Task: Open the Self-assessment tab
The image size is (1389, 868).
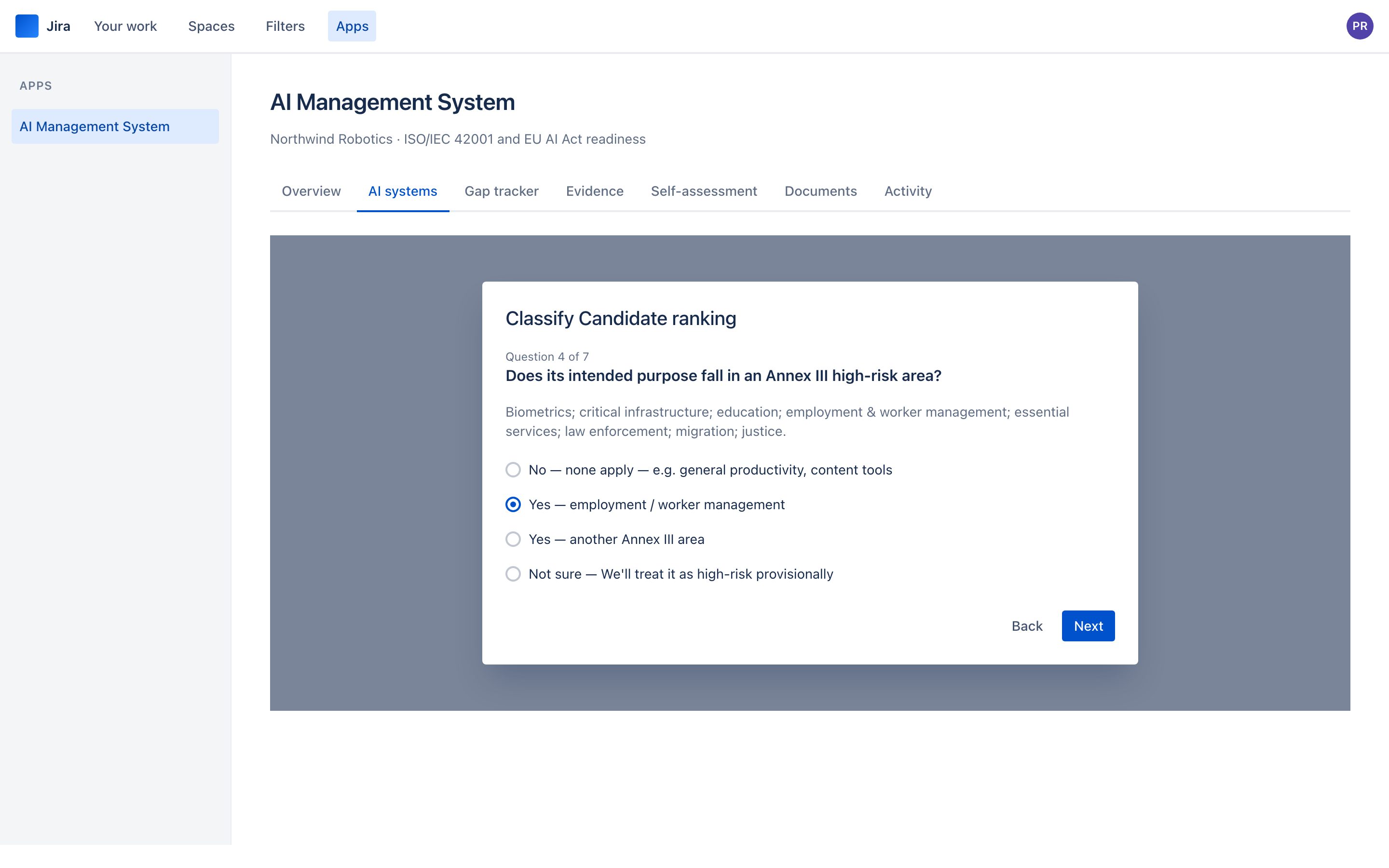Action: coord(704,191)
